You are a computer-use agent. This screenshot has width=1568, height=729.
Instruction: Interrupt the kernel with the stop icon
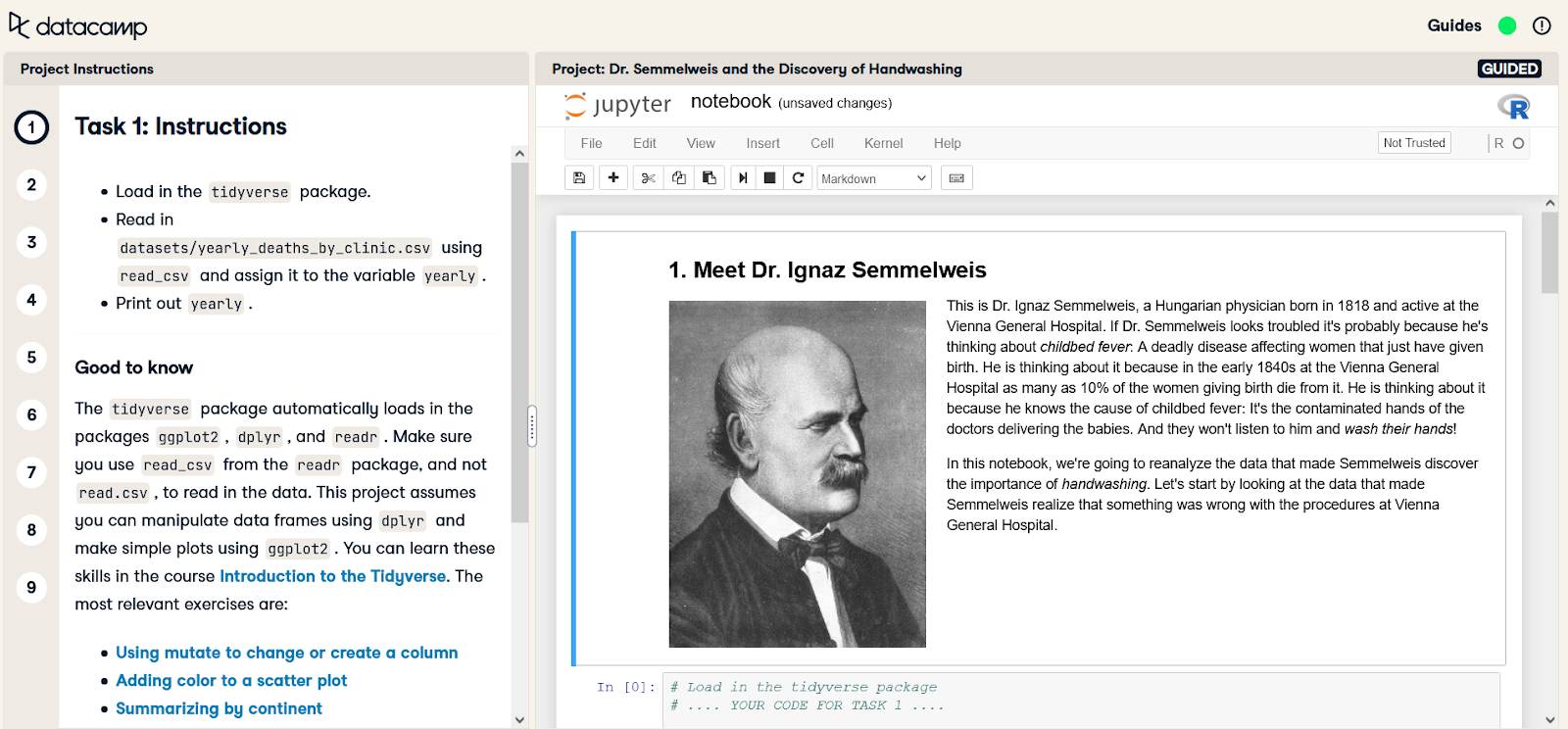(x=770, y=178)
